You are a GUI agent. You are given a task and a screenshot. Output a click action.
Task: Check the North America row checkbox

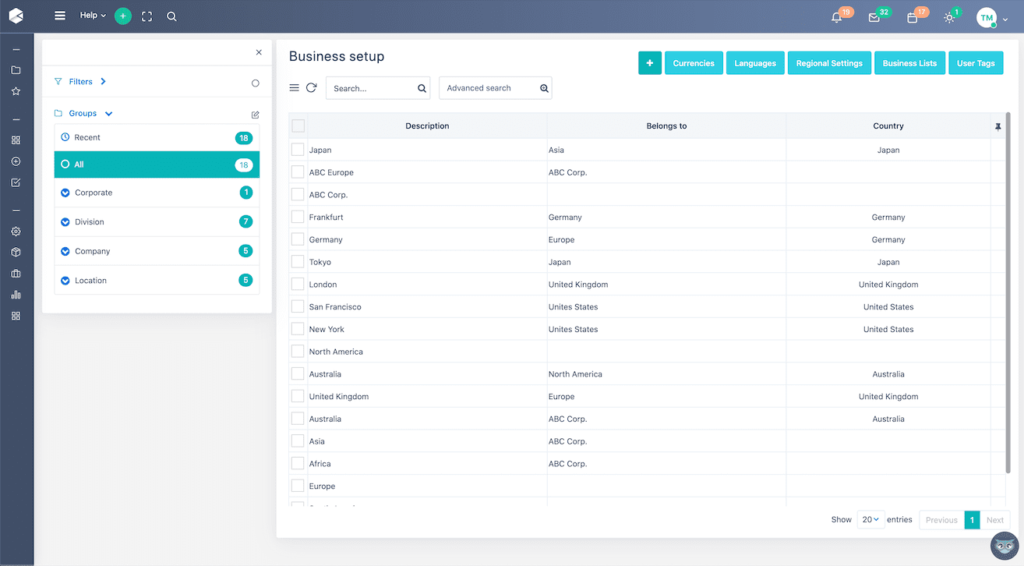click(x=298, y=351)
